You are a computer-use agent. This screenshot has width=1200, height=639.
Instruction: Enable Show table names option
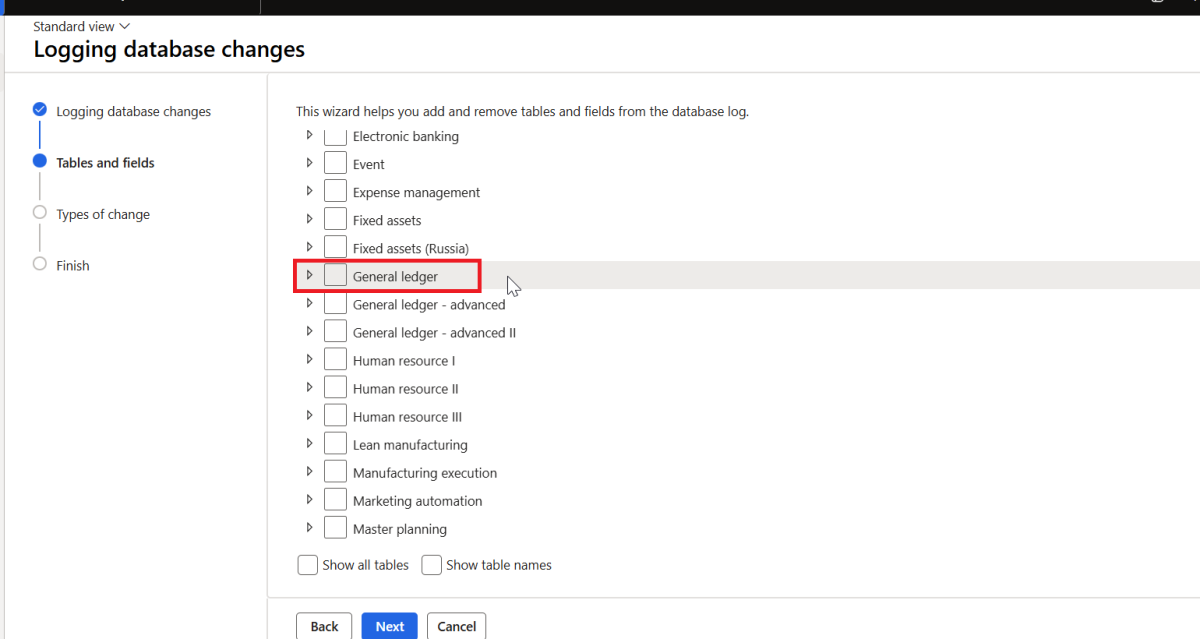point(432,566)
